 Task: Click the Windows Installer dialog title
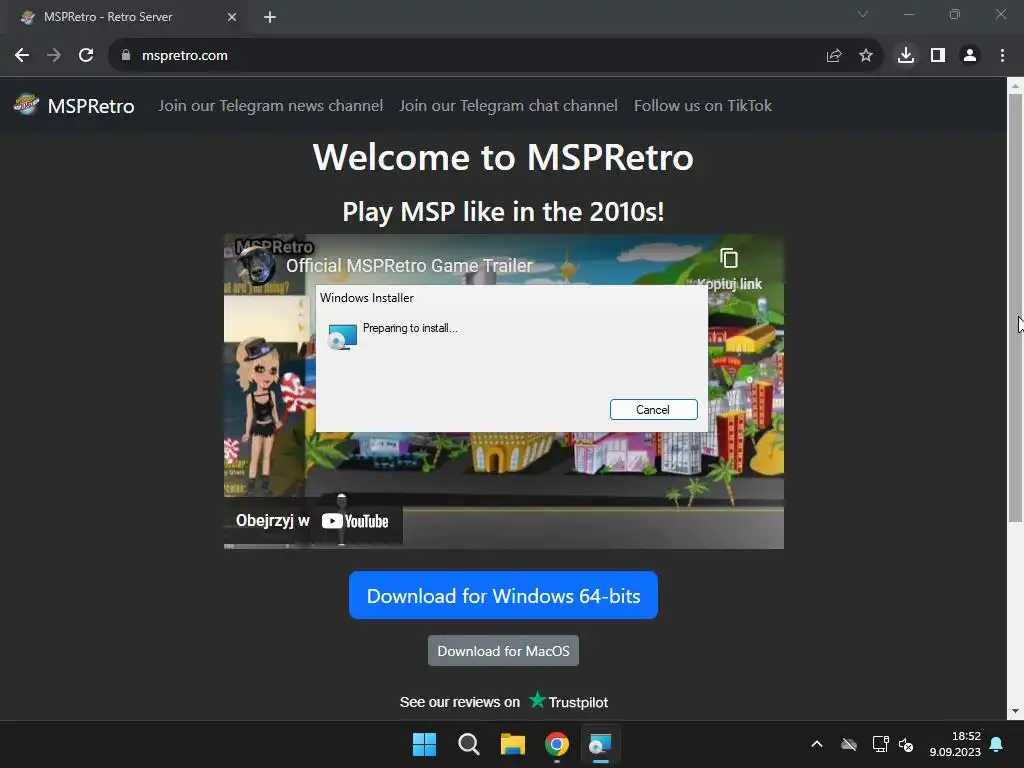click(366, 298)
